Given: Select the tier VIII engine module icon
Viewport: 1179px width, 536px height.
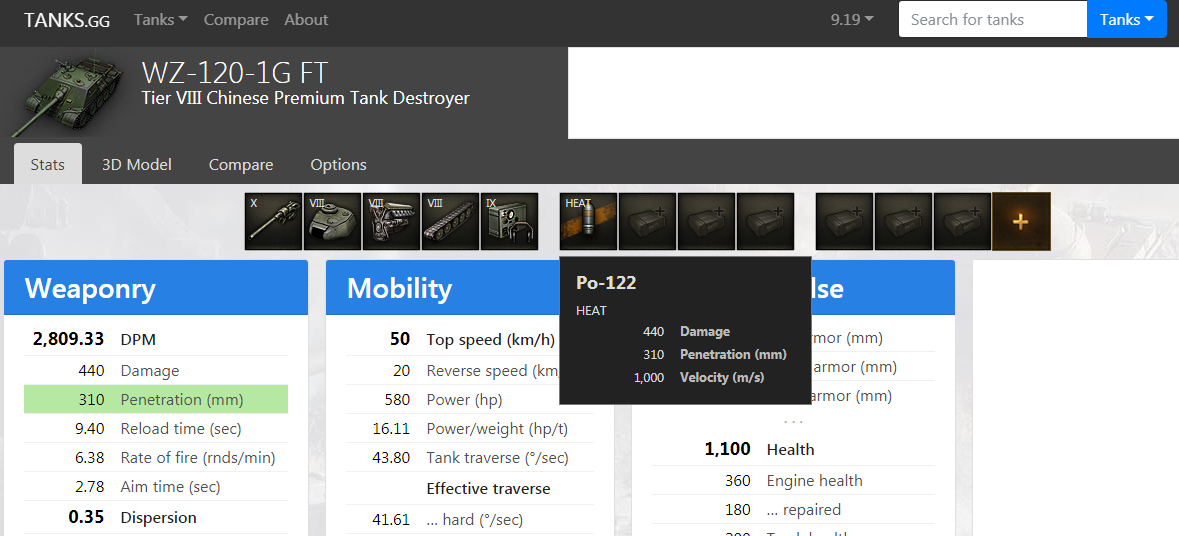Looking at the screenshot, I should point(391,221).
